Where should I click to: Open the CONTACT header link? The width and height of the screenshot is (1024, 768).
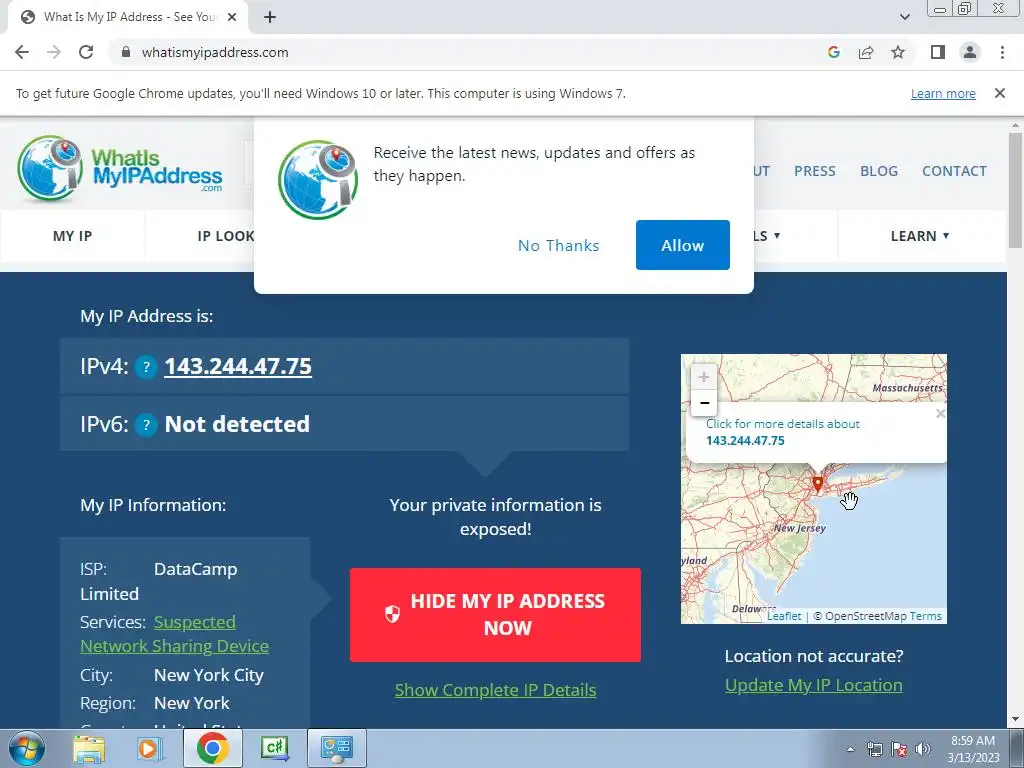(954, 171)
